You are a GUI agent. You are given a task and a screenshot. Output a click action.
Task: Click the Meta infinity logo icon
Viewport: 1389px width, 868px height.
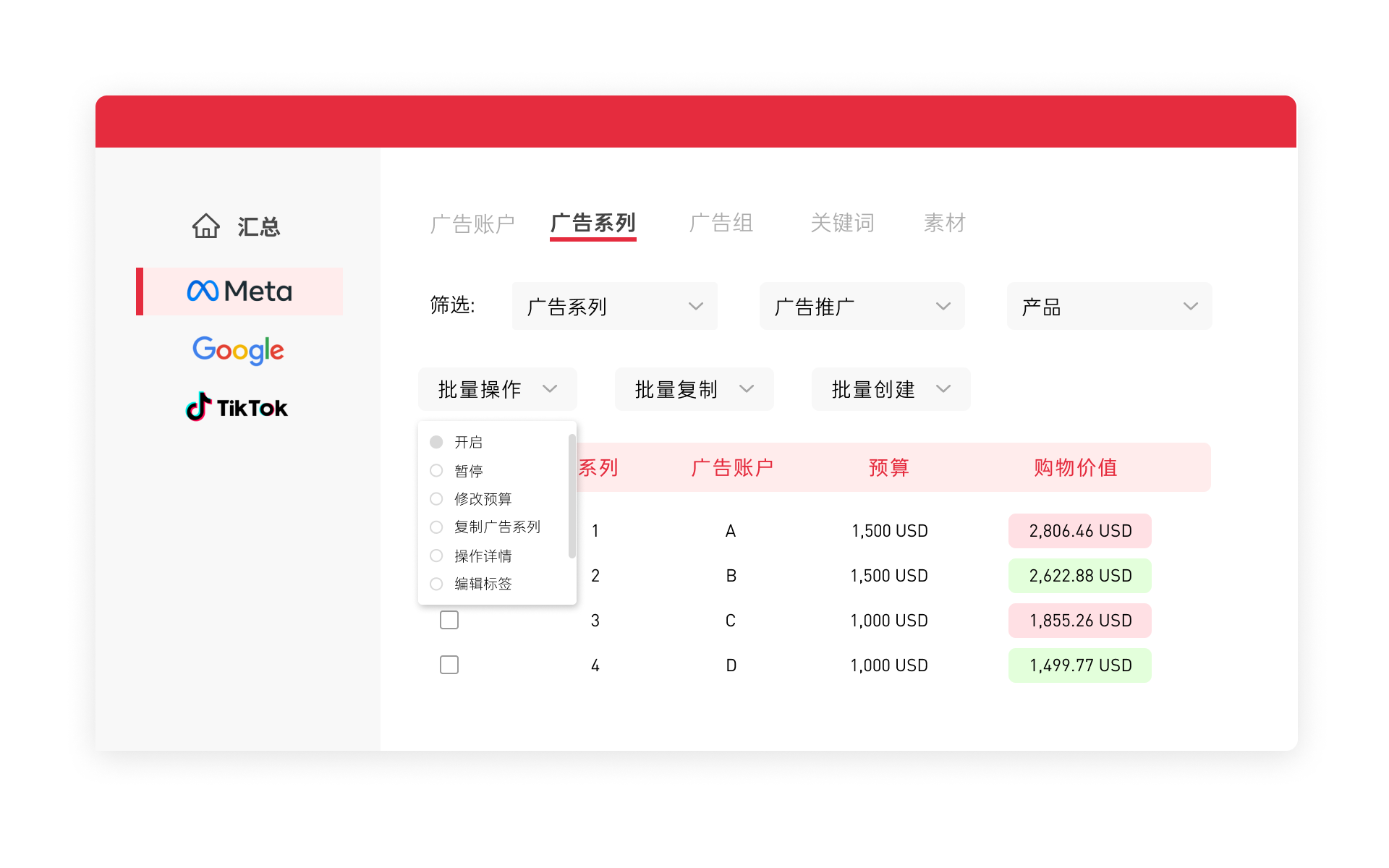[203, 291]
